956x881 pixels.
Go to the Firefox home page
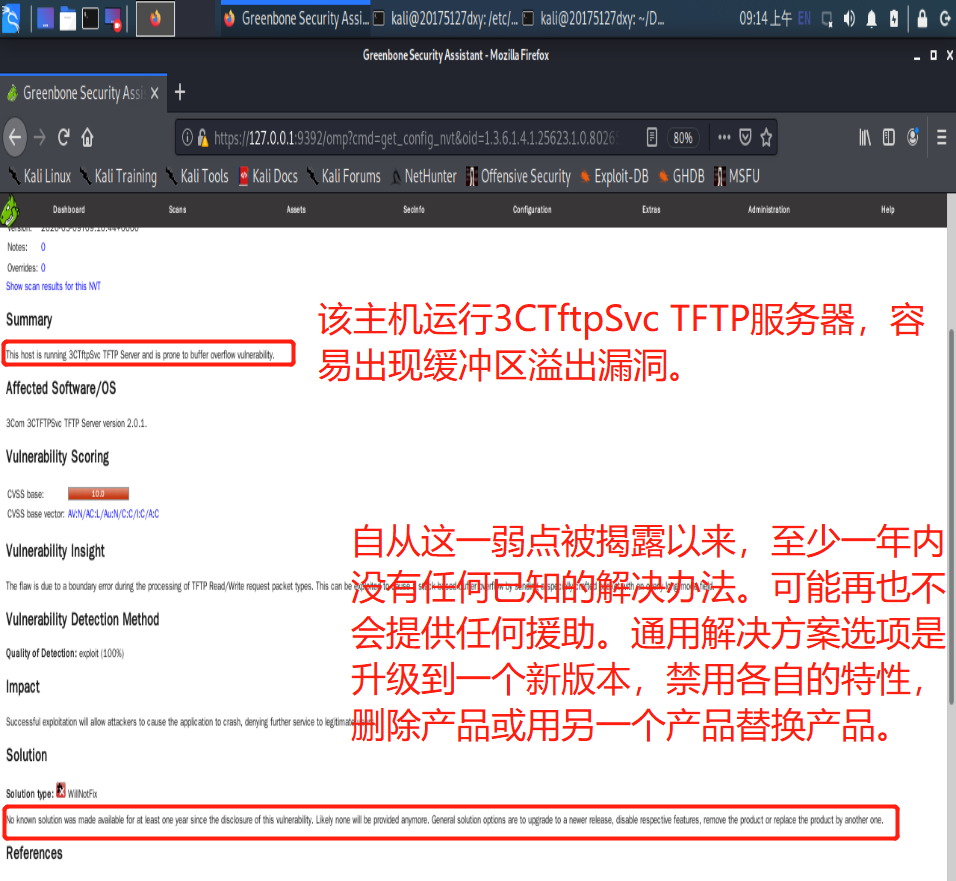[x=87, y=138]
